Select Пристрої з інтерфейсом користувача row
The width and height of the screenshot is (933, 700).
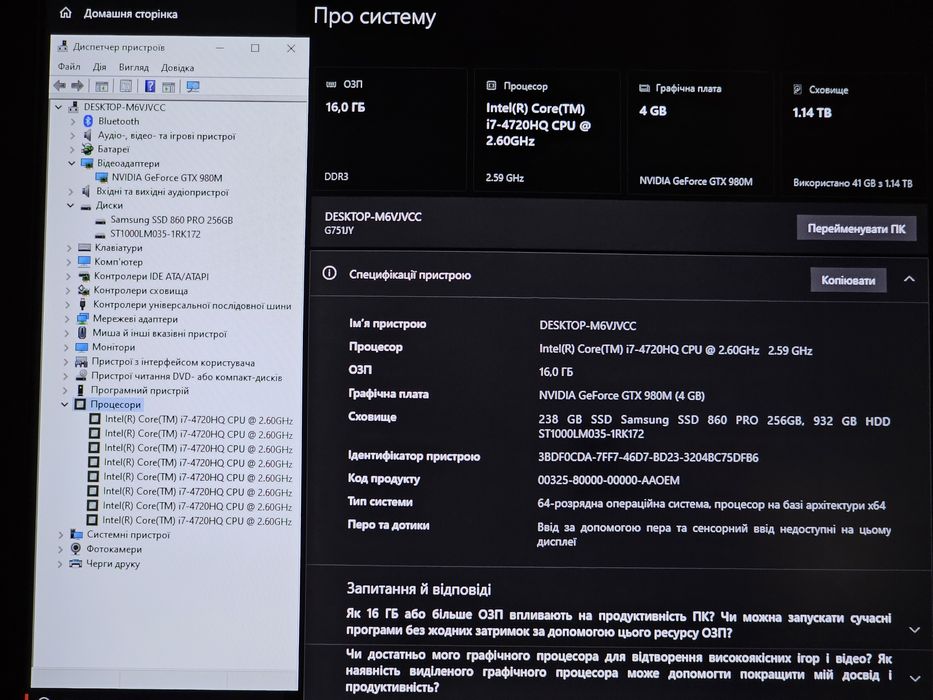pyautogui.click(x=173, y=362)
